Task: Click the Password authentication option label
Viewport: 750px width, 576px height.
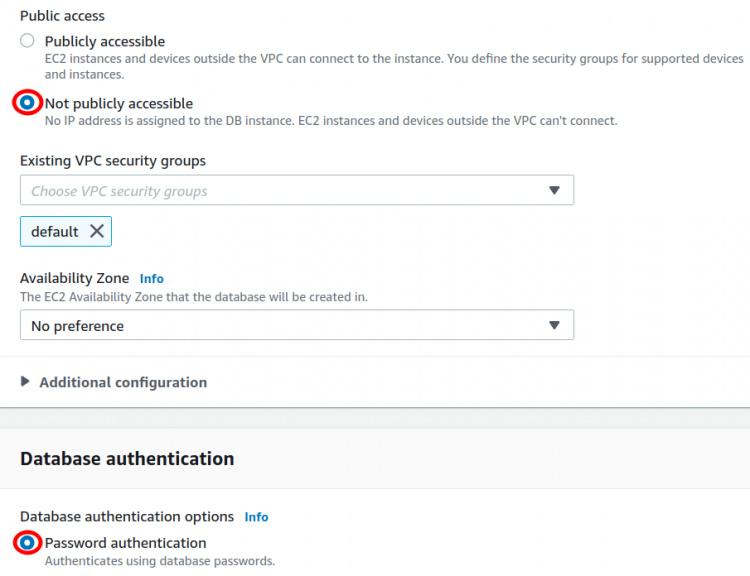Action: pos(125,543)
